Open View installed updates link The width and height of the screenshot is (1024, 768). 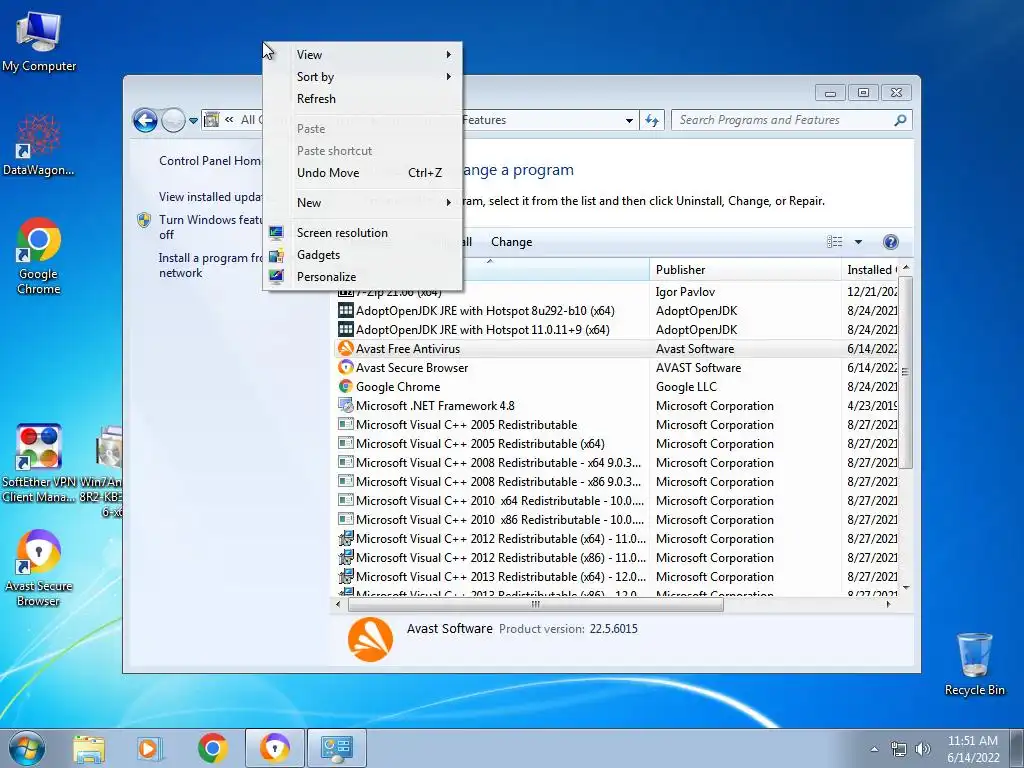coord(211,197)
